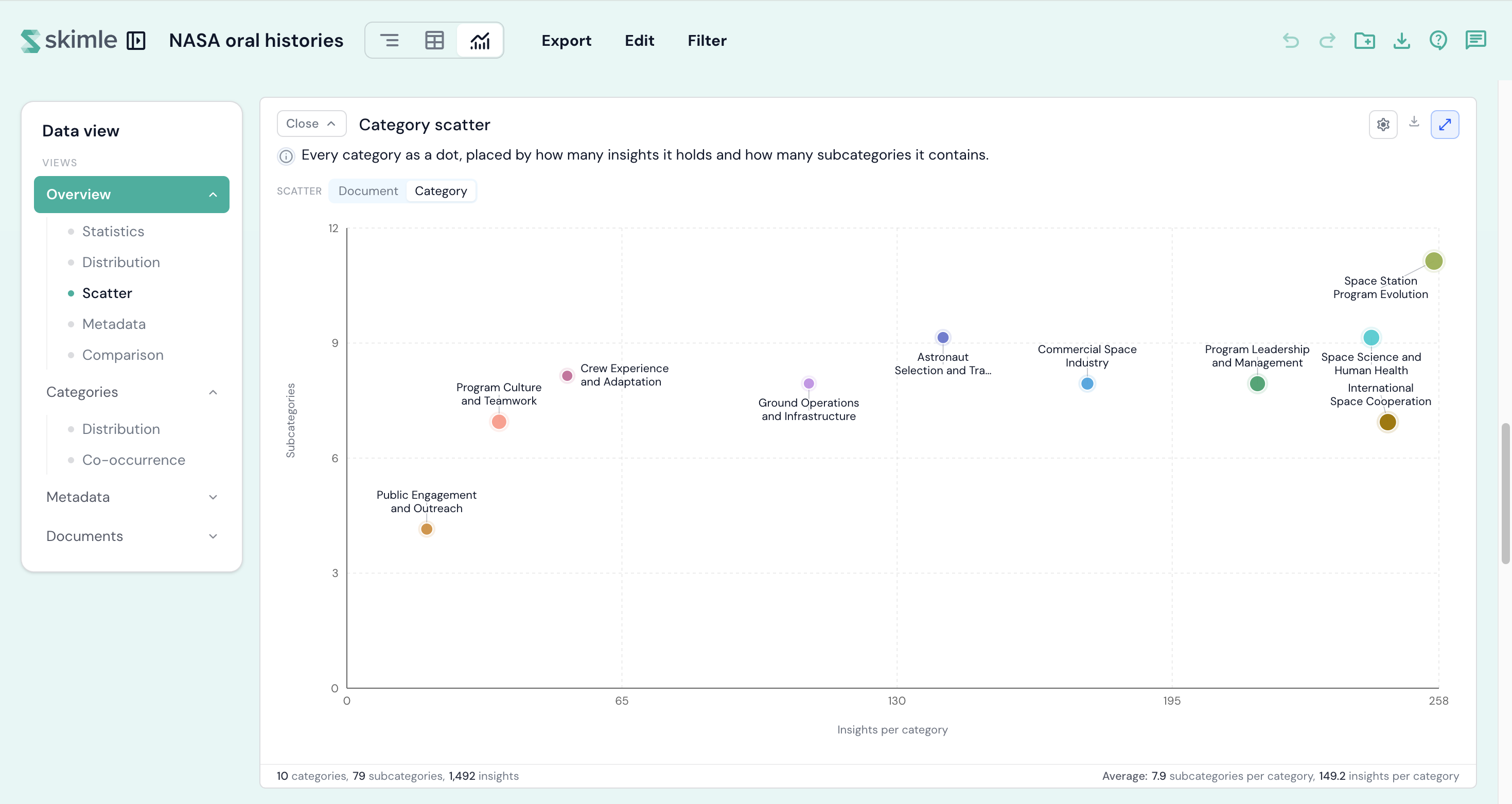The image size is (1512, 804).
Task: Click the info icon beside the description
Action: coord(286,156)
